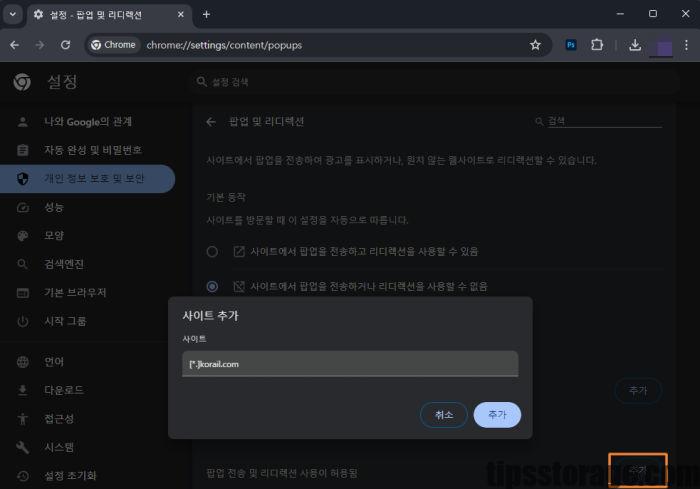Open 기본 브라우저 in the sidebar

pos(88,293)
